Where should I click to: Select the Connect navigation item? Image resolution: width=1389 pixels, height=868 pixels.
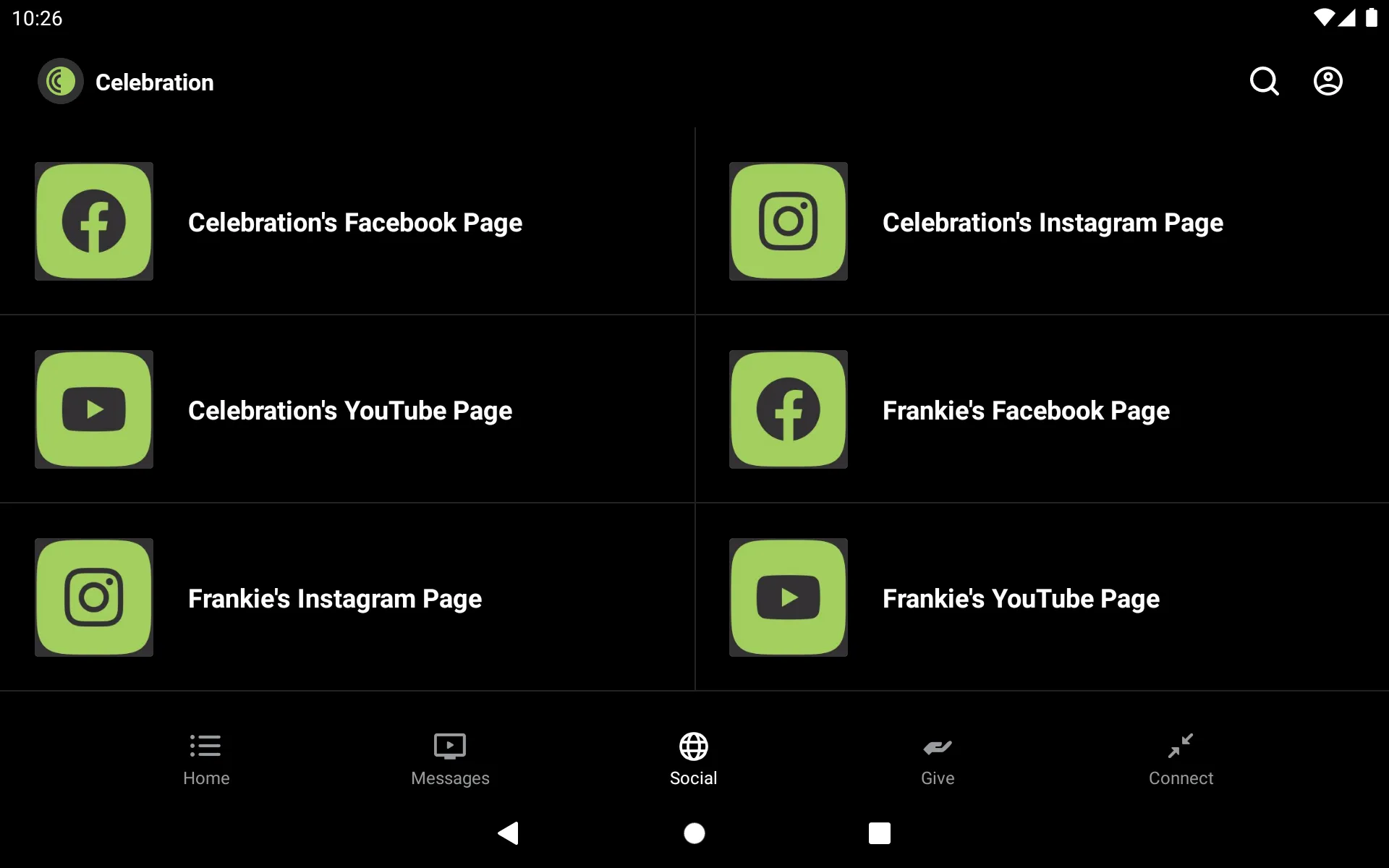pyautogui.click(x=1180, y=758)
